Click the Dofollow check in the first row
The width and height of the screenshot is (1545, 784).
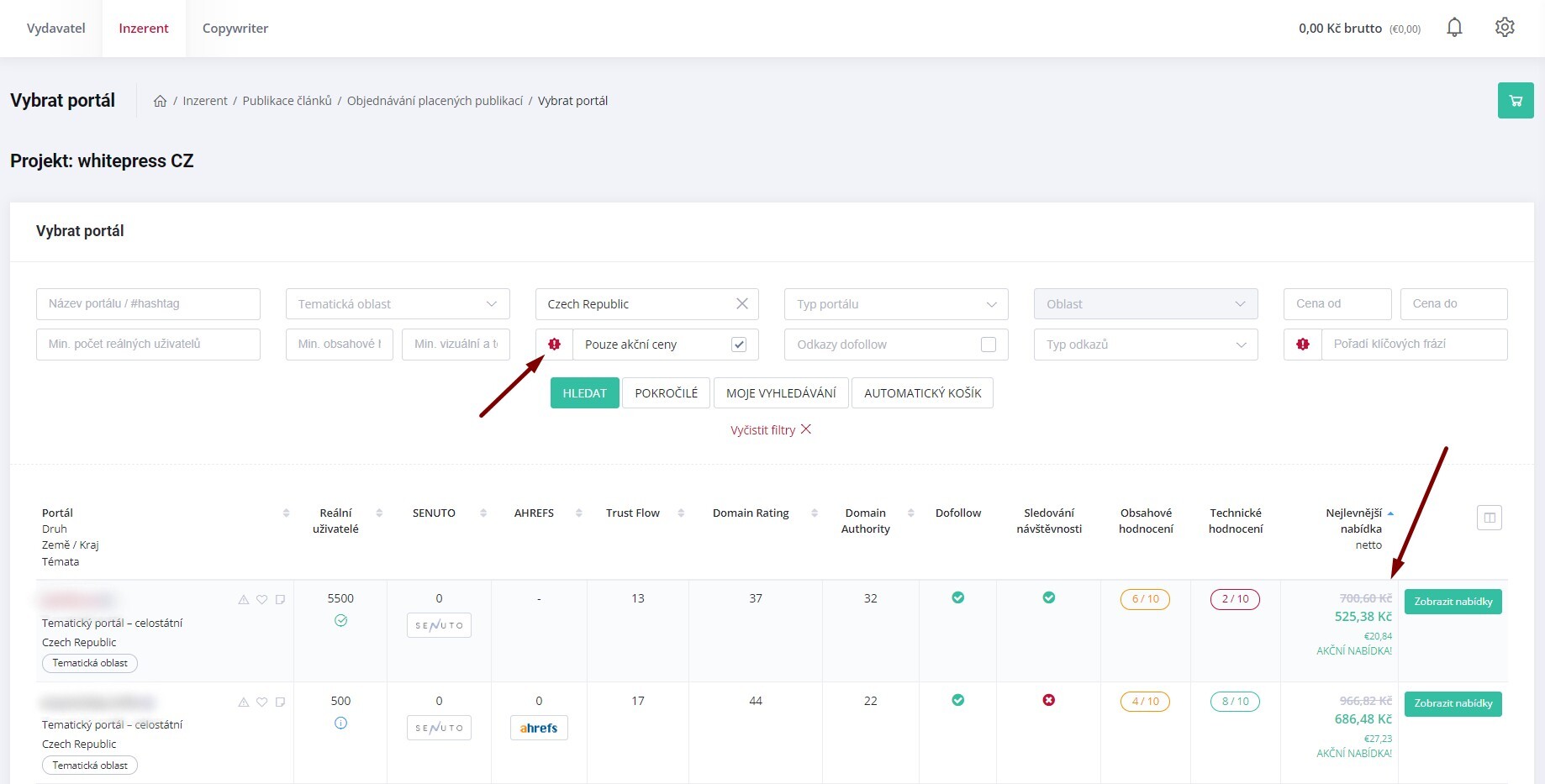pos(958,597)
